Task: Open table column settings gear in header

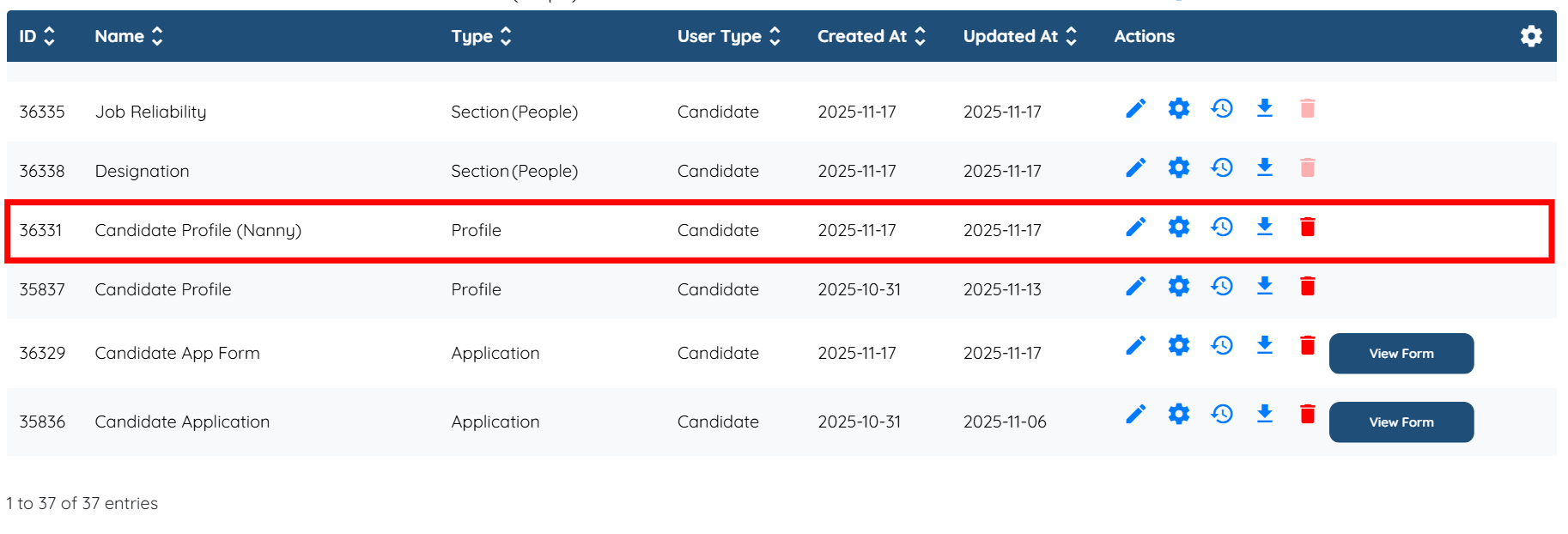Action: click(x=1530, y=36)
